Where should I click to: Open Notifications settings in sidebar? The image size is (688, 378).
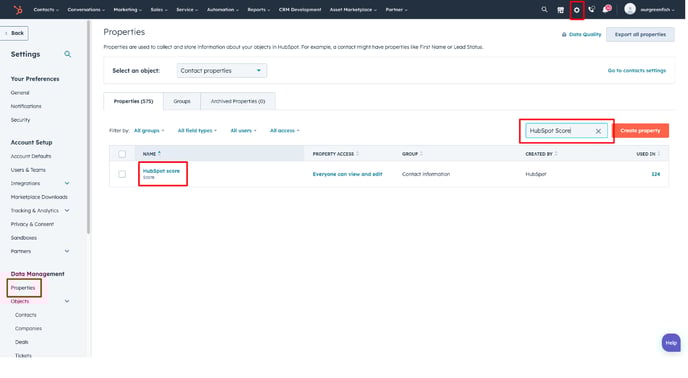[x=26, y=106]
